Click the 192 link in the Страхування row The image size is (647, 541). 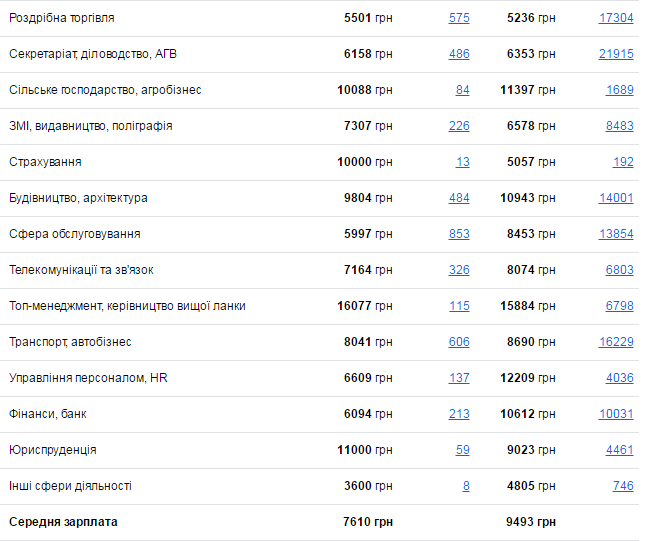coord(623,162)
